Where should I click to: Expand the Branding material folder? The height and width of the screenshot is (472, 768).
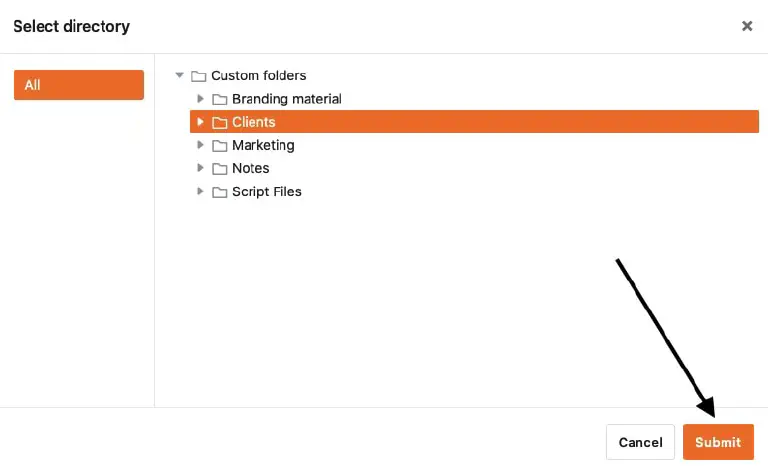click(200, 99)
